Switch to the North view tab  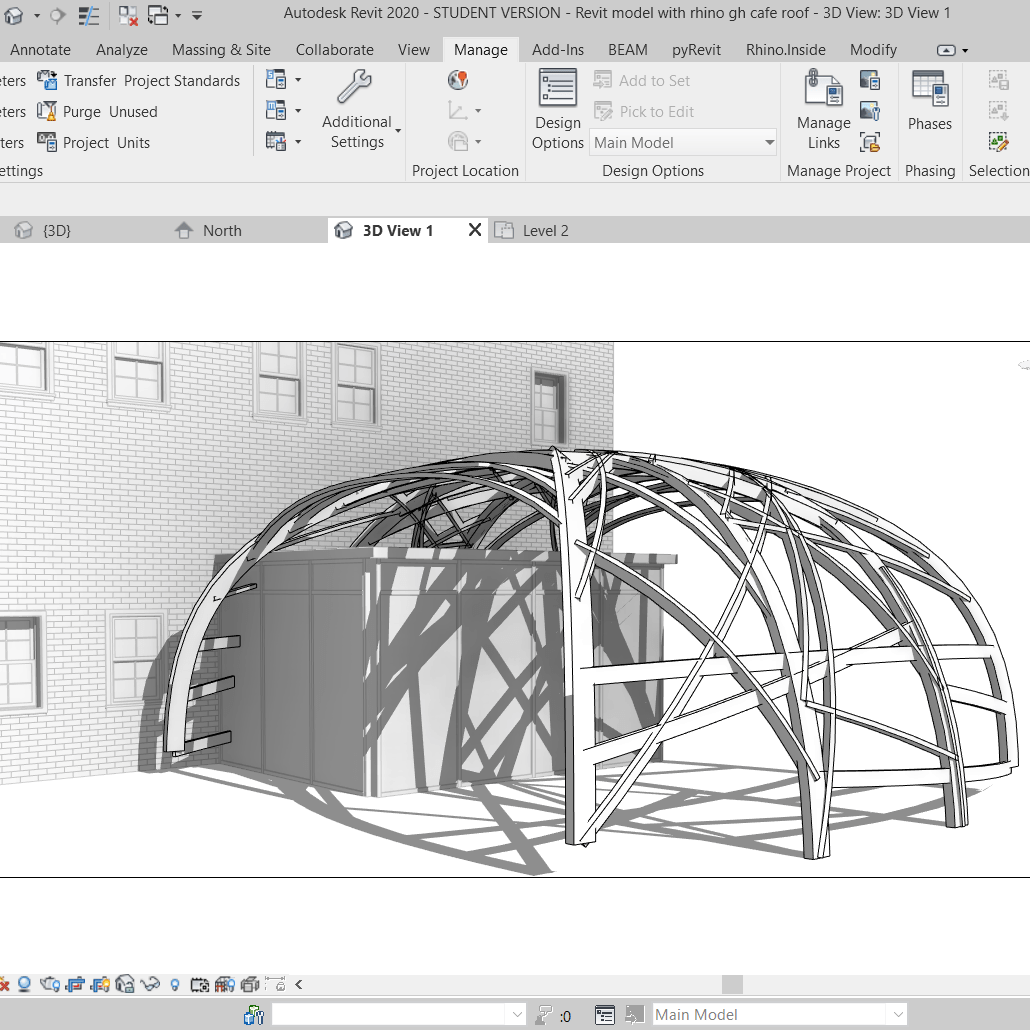(x=222, y=231)
